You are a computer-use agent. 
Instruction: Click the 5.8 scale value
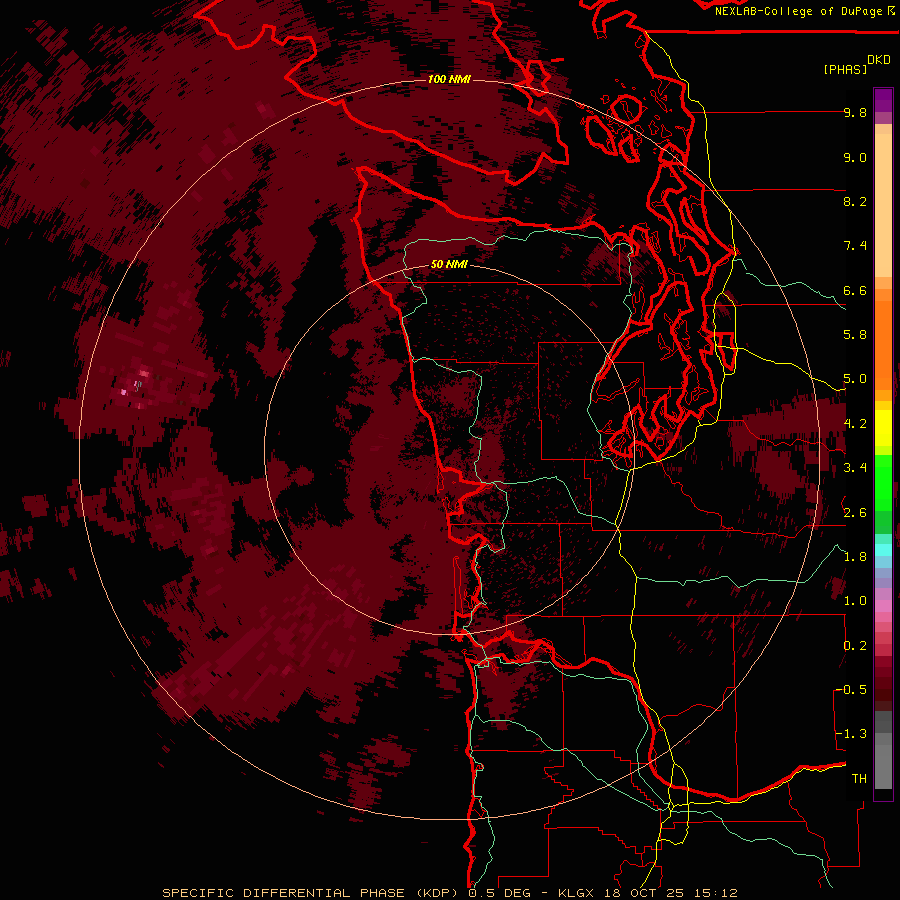click(855, 335)
